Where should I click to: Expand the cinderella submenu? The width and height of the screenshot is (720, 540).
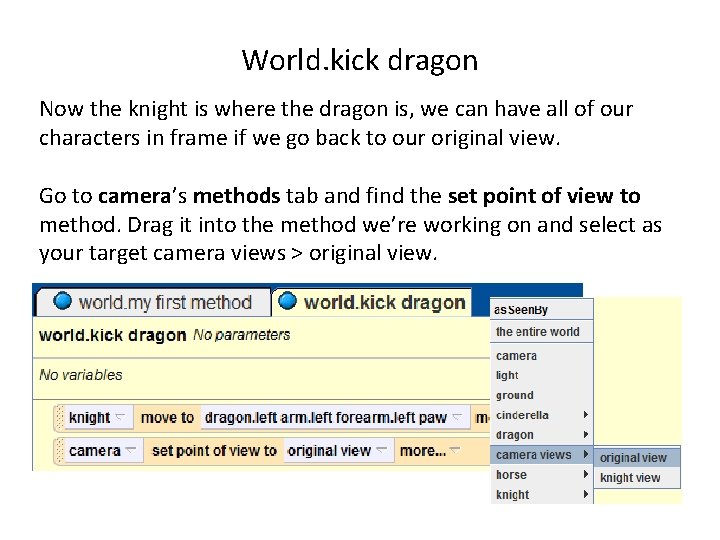(x=542, y=415)
